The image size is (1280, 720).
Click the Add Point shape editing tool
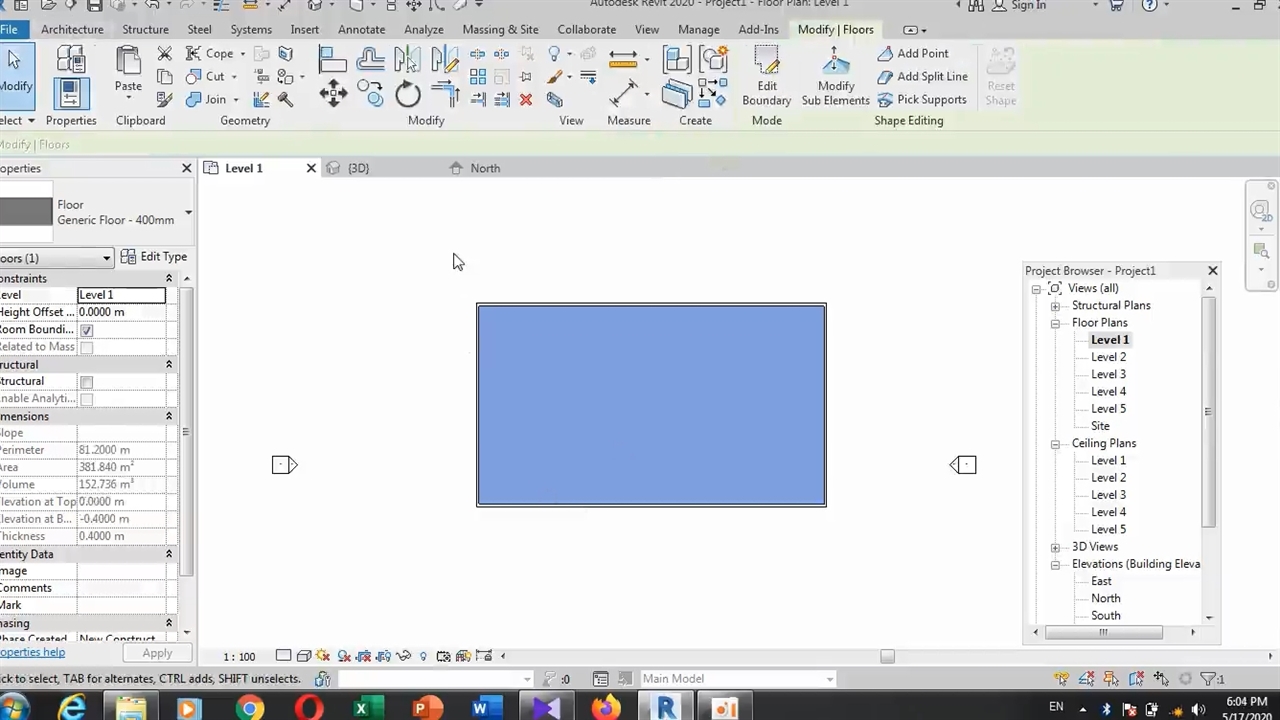[912, 53]
